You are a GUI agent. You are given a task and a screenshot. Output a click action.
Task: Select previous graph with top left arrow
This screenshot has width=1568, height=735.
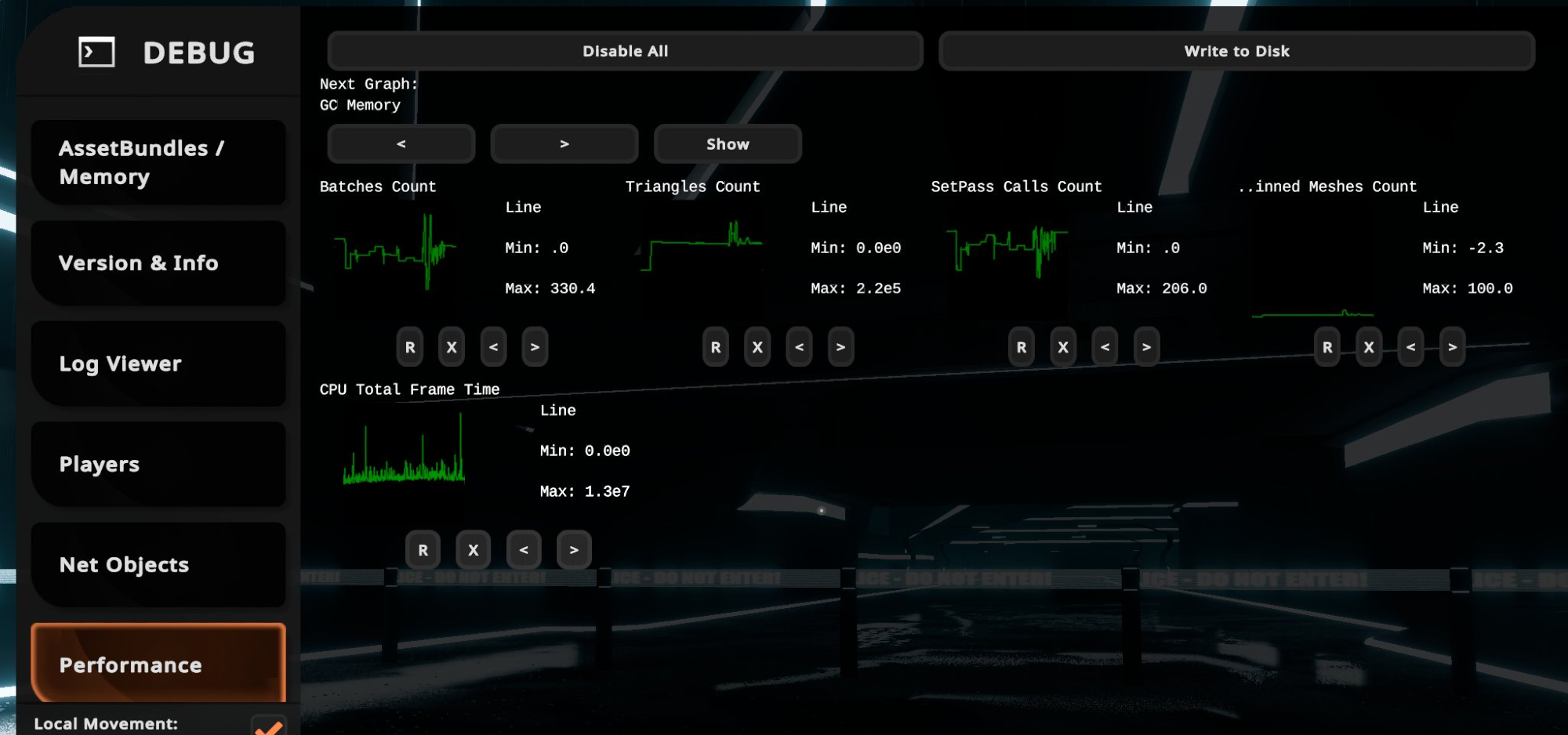click(x=401, y=144)
